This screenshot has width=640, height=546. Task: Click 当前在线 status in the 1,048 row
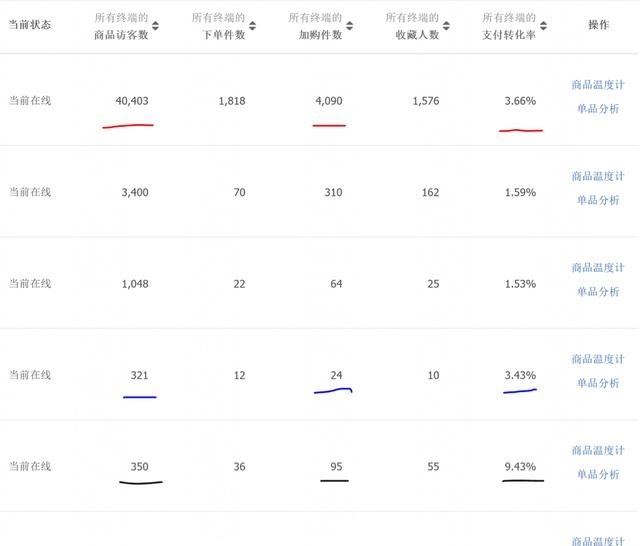(30, 284)
